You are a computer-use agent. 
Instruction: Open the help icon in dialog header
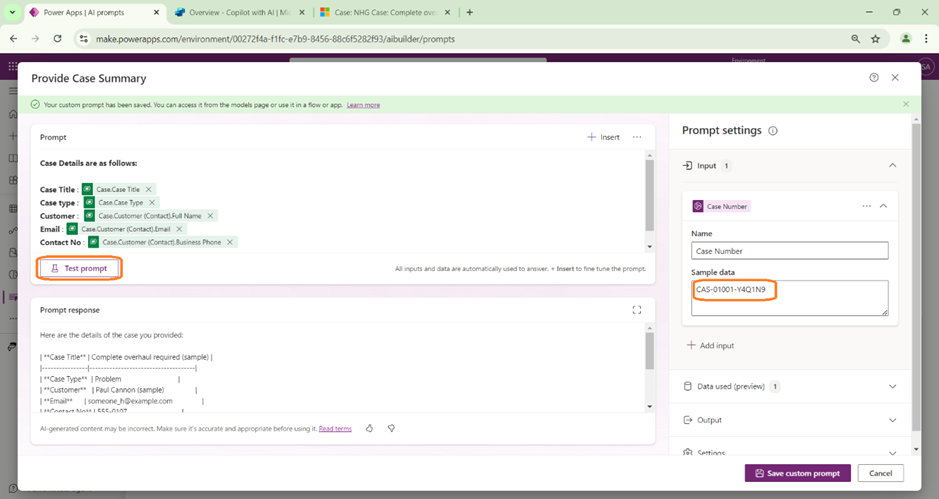click(874, 78)
